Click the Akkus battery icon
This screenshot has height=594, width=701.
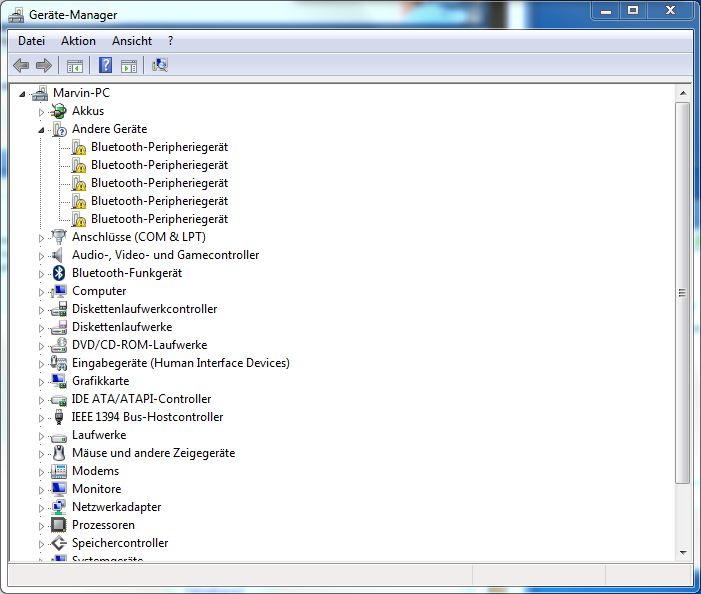coord(58,111)
